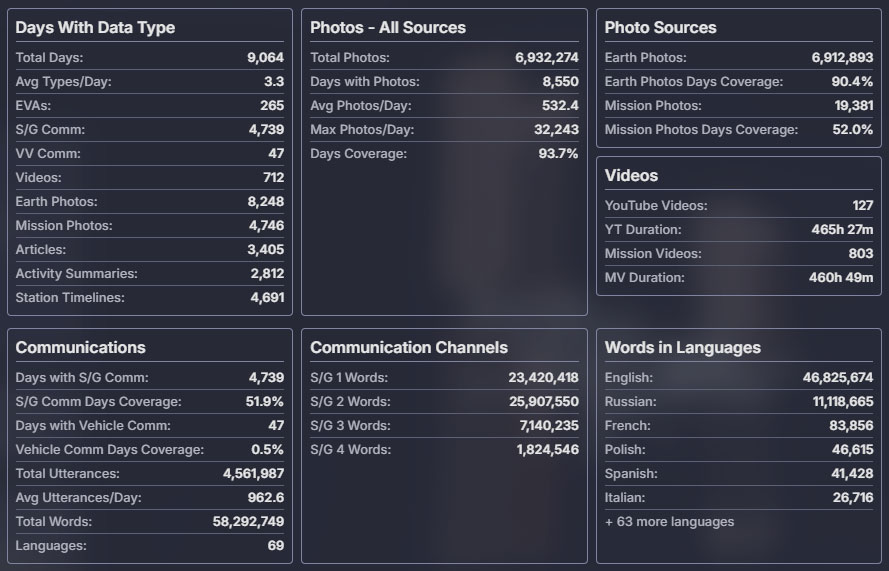Click the Photo Sources panel heading

click(660, 28)
